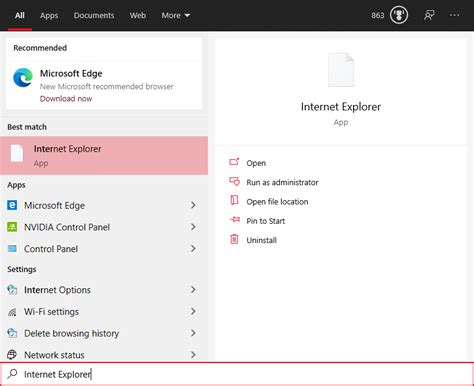Click the Microsoft Edge app label
The height and width of the screenshot is (386, 474).
54,206
